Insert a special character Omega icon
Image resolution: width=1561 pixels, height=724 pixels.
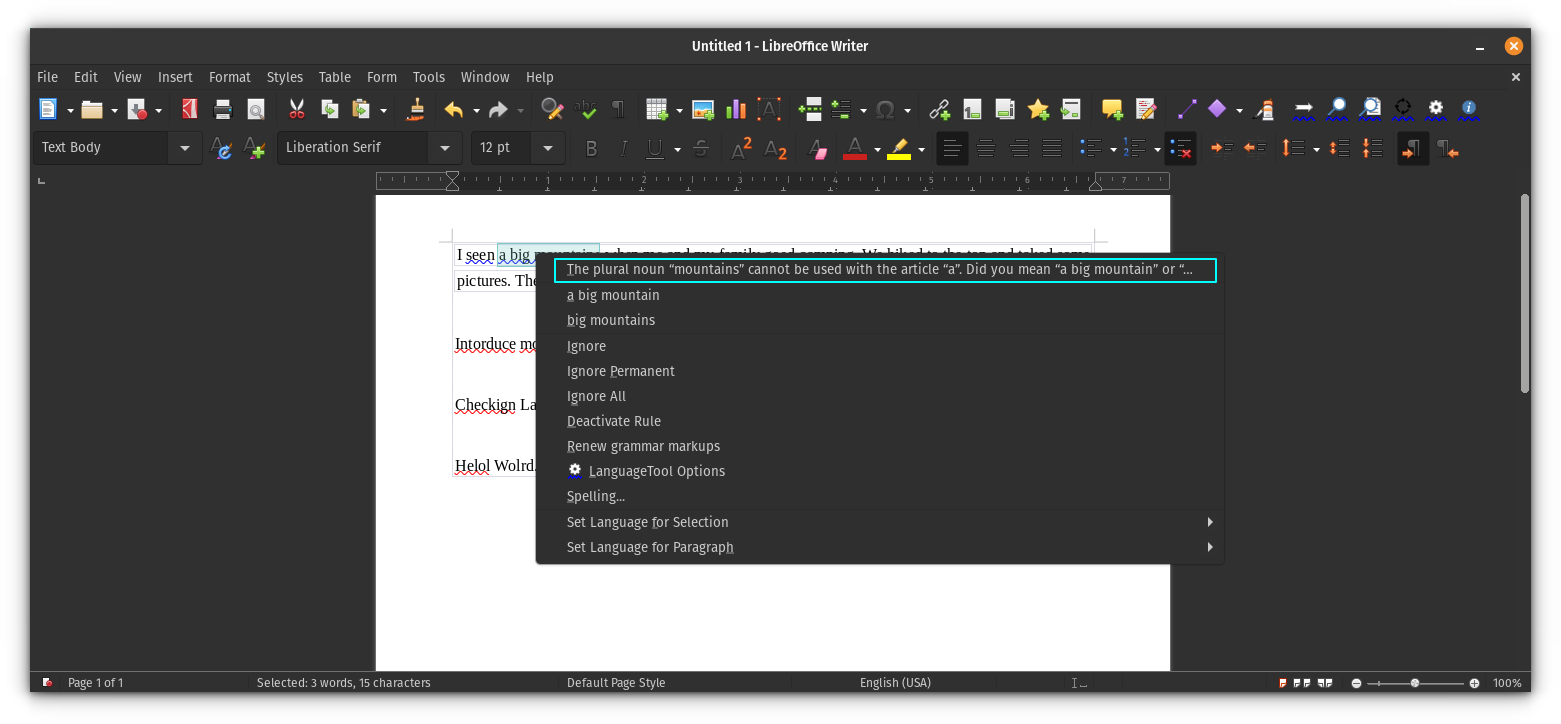click(x=886, y=109)
